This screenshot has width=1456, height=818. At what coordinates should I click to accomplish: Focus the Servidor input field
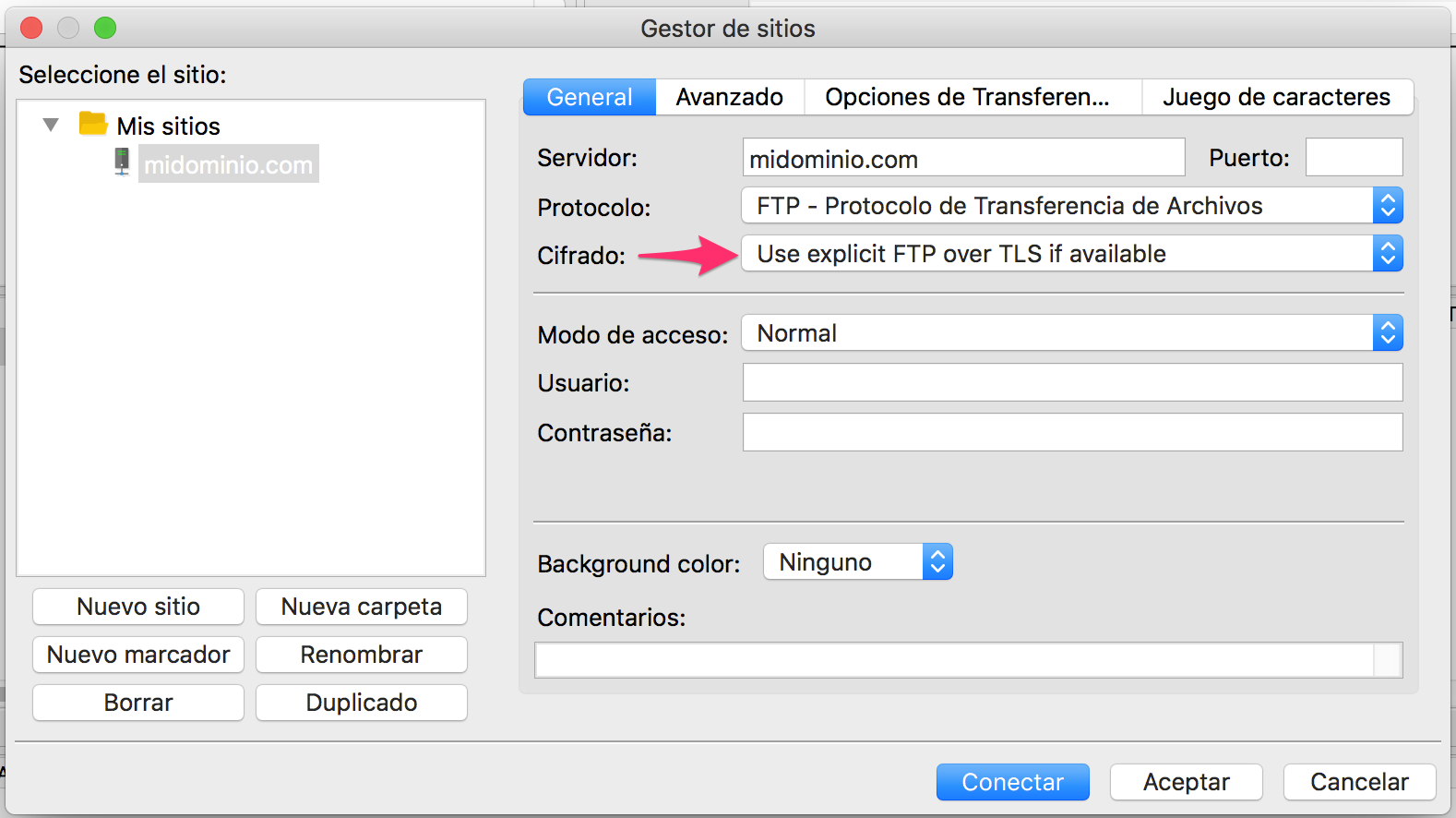click(x=962, y=158)
